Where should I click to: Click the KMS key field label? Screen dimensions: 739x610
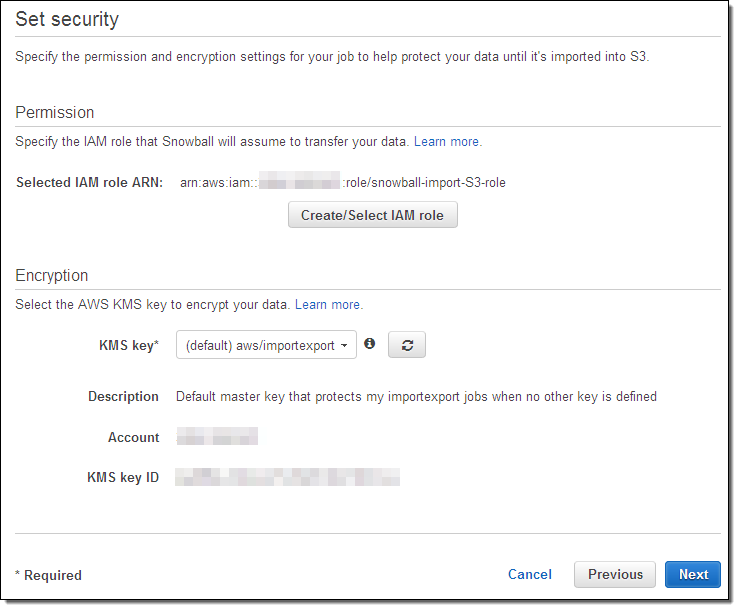click(128, 345)
